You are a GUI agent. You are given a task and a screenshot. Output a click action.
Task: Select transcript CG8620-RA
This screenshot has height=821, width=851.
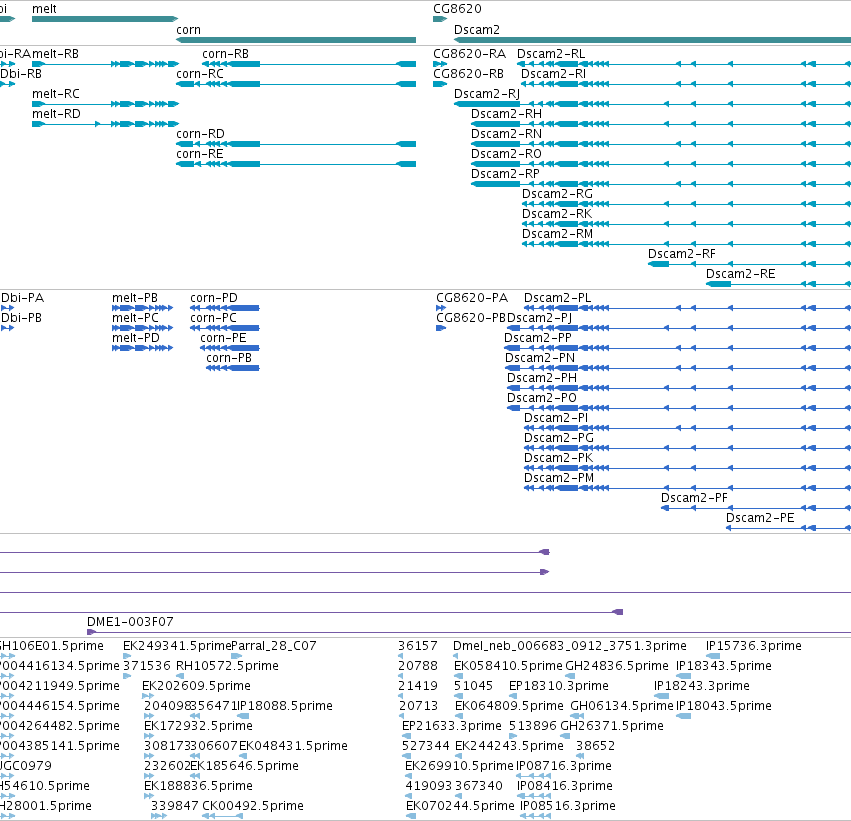coord(440,64)
